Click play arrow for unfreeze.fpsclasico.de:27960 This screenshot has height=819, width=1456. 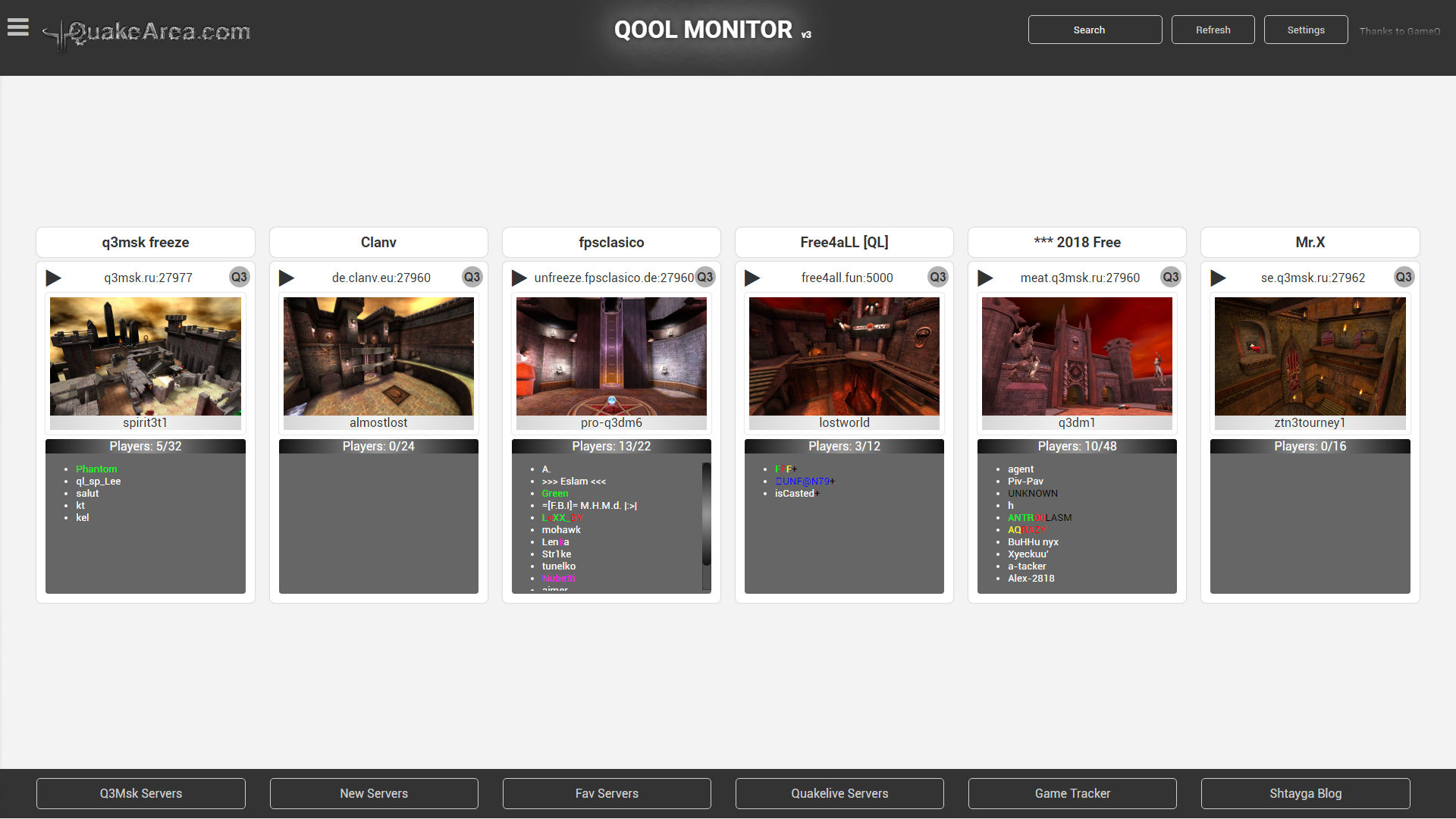[519, 278]
